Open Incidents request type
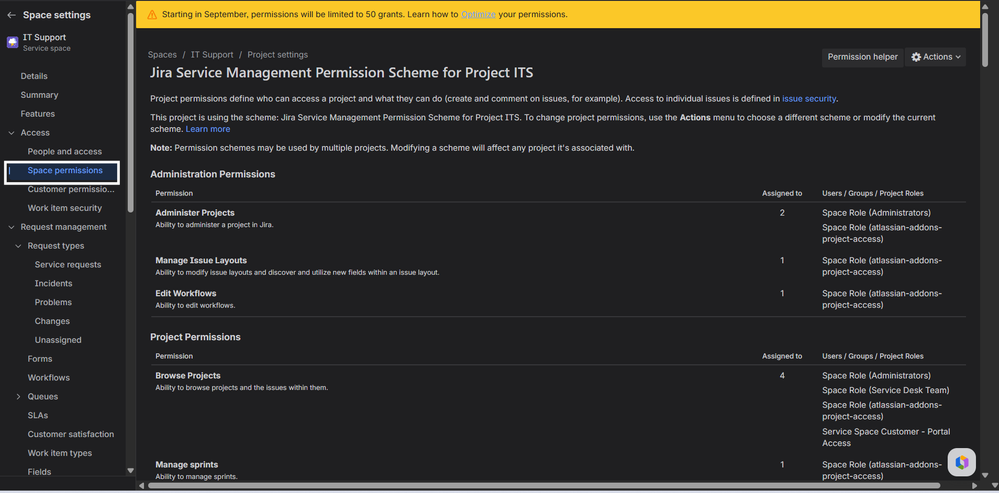 [54, 283]
